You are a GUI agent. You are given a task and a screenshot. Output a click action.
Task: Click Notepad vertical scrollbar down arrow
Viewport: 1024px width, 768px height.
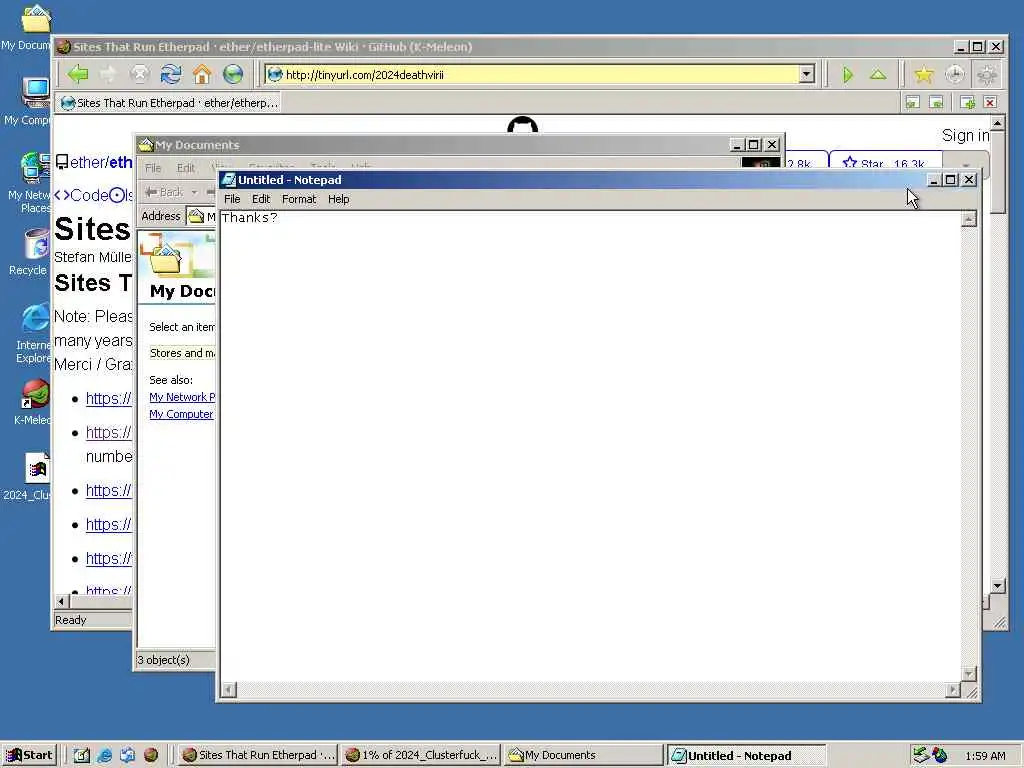[969, 673]
